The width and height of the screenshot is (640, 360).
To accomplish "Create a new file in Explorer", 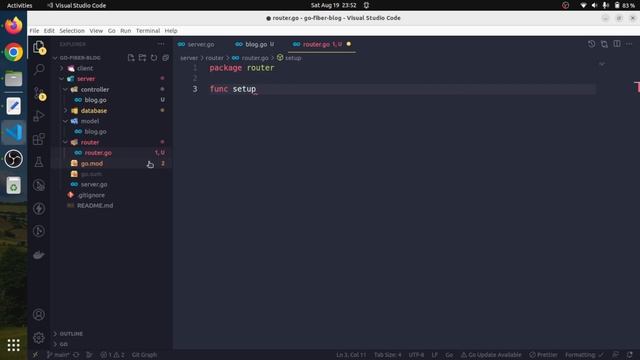I will pyautogui.click(x=131, y=58).
